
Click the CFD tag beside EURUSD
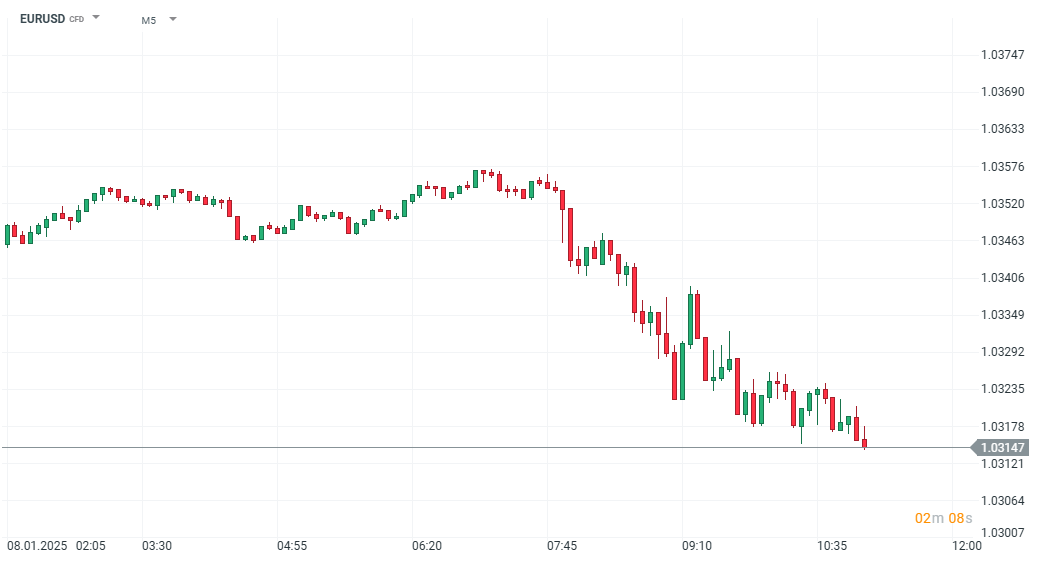pos(76,19)
